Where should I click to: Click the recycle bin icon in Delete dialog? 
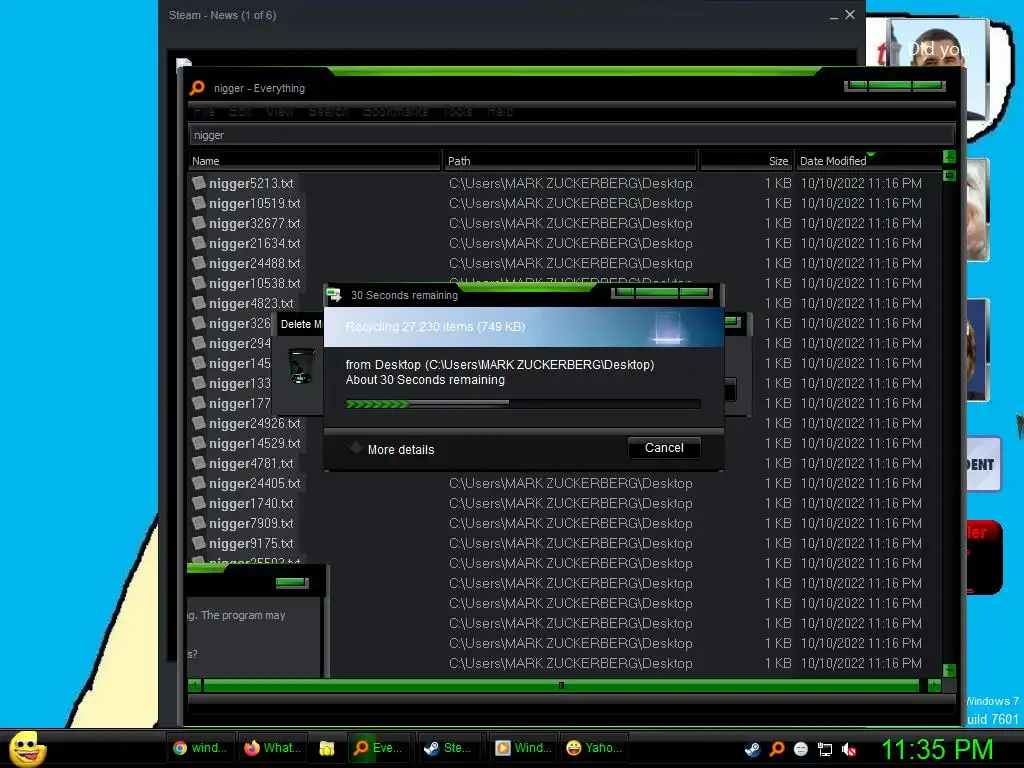pos(301,365)
